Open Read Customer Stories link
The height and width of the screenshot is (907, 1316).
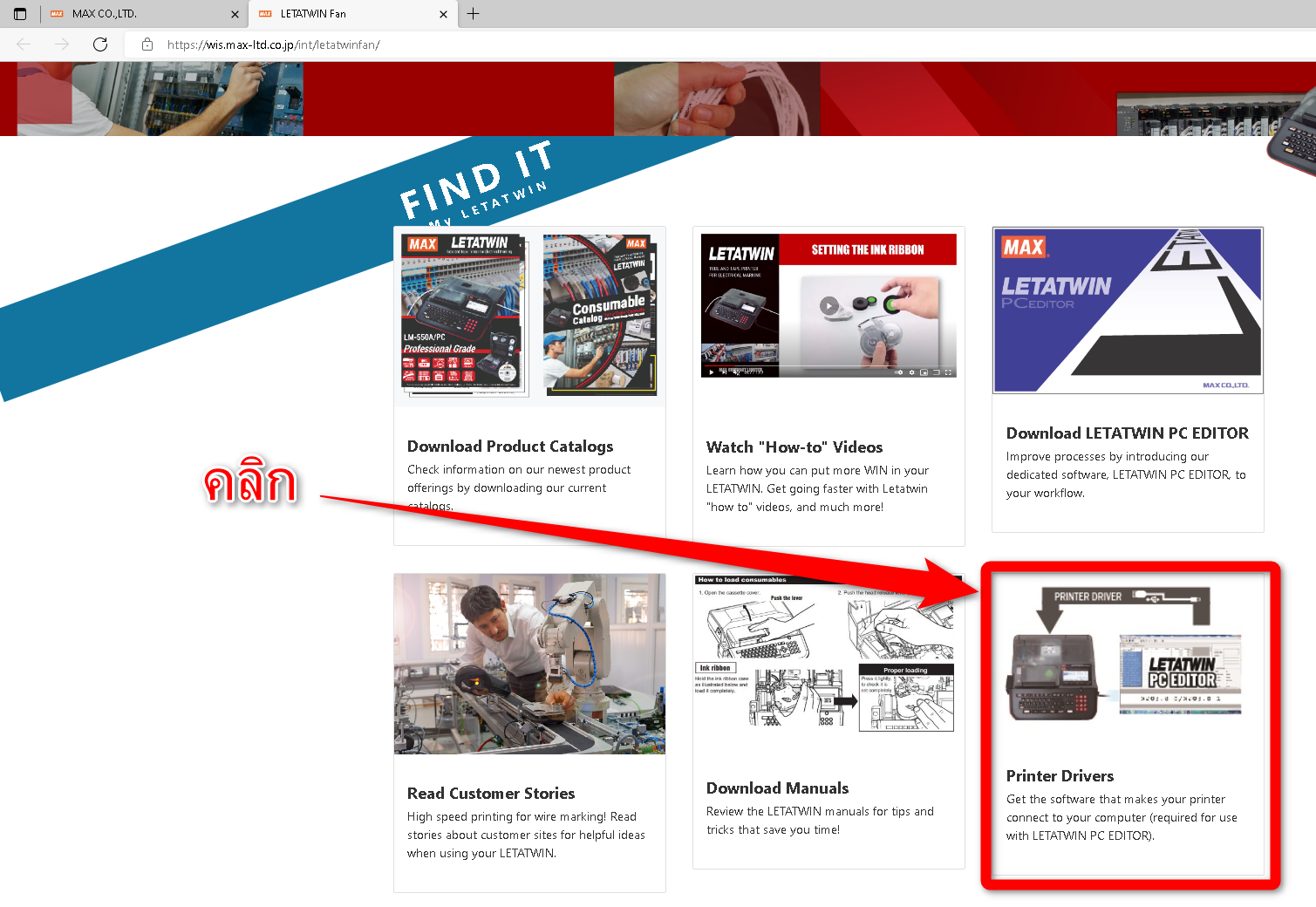point(491,794)
